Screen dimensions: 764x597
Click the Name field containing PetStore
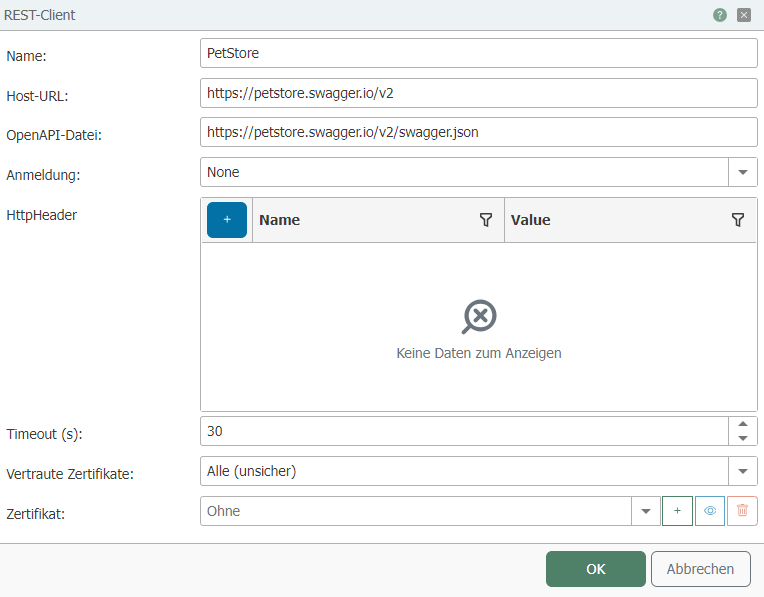[478, 53]
